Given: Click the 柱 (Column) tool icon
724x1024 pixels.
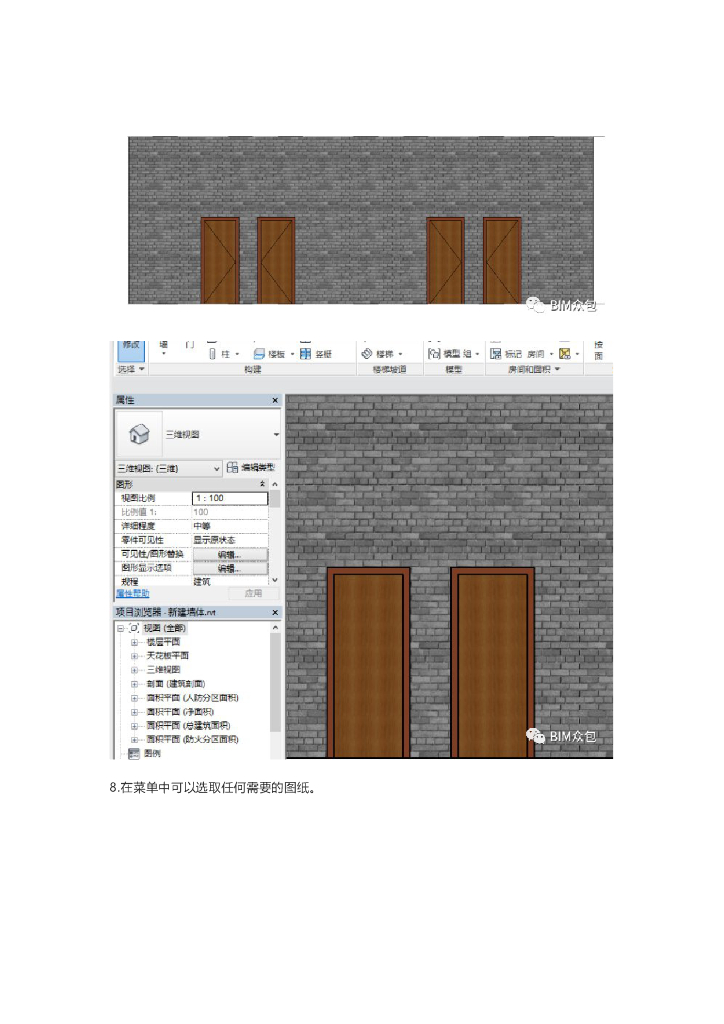Looking at the screenshot, I should pyautogui.click(x=212, y=354).
